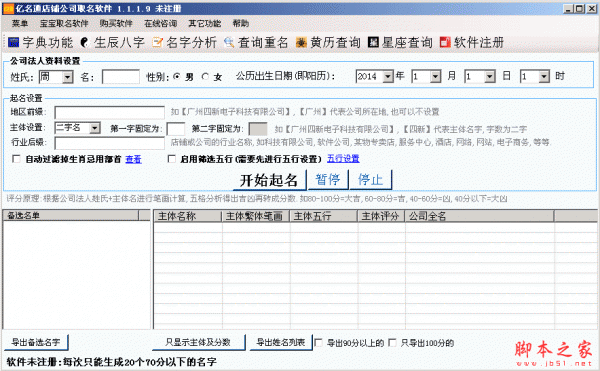The width and height of the screenshot is (600, 371).
Task: Open the 五行设置 link
Action: pyautogui.click(x=343, y=159)
